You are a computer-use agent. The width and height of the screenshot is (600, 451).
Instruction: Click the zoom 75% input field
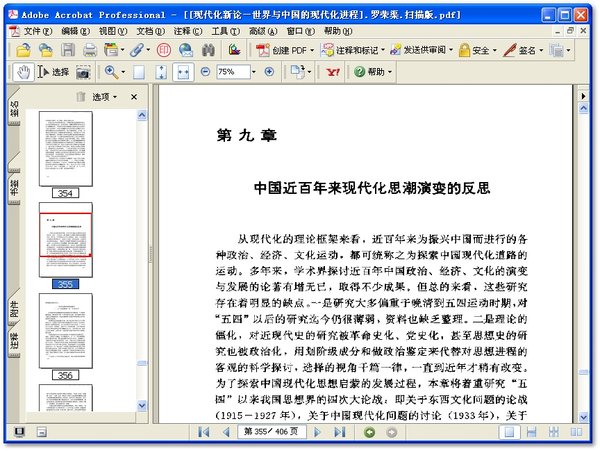pyautogui.click(x=233, y=72)
